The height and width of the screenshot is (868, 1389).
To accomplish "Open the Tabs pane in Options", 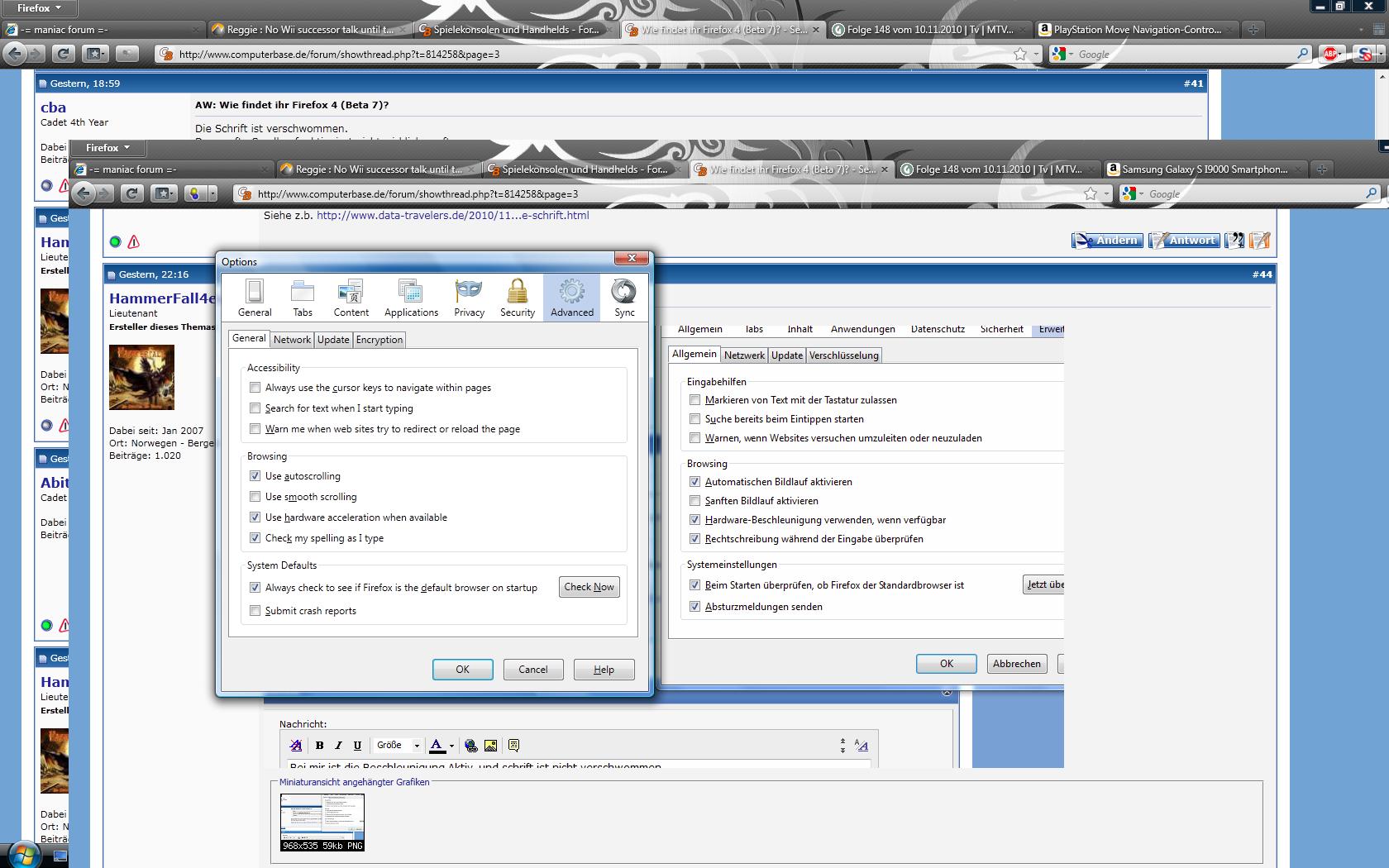I will pos(303,298).
